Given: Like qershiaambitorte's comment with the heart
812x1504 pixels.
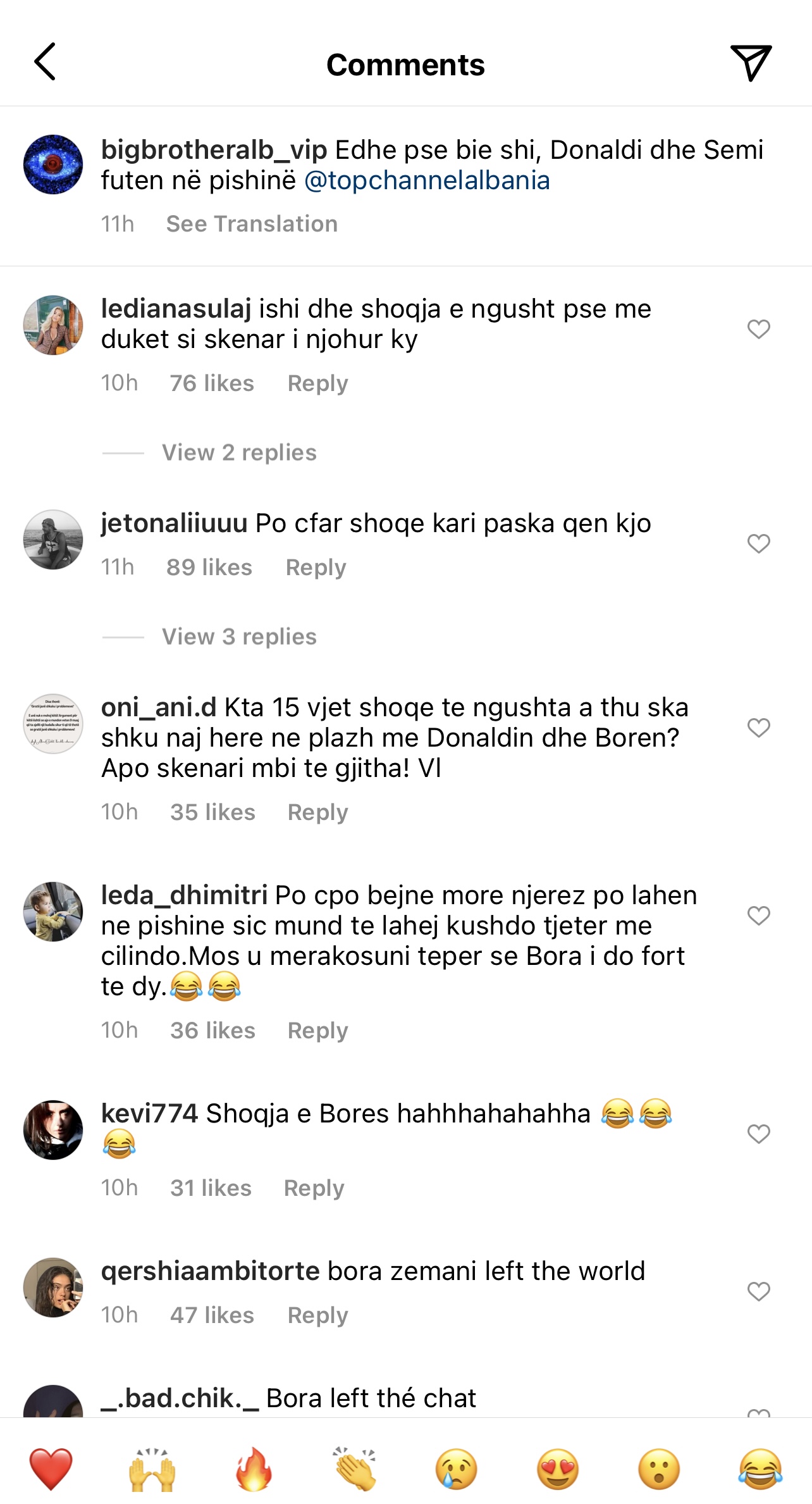Looking at the screenshot, I should tap(758, 1291).
